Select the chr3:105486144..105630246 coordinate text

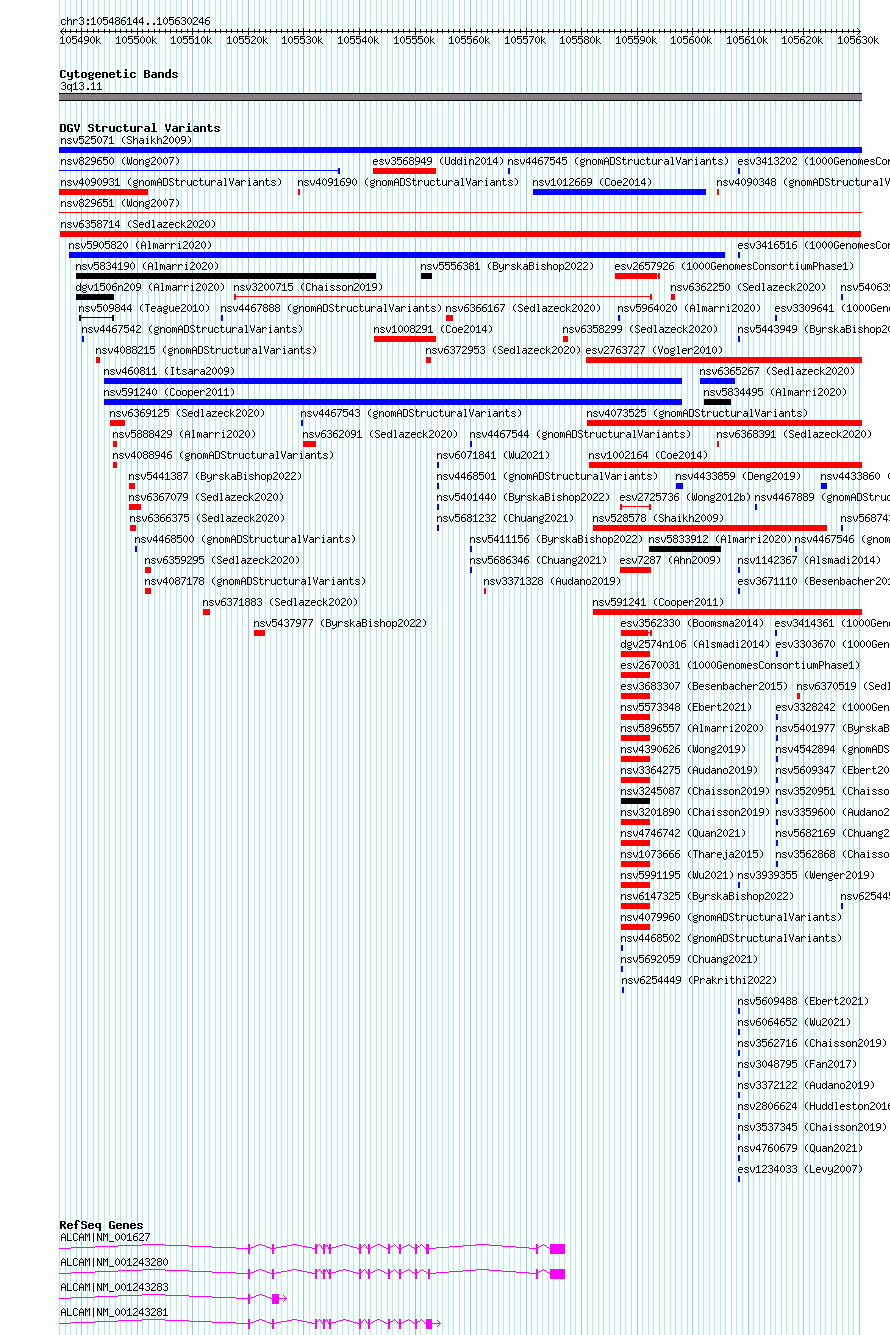[x=135, y=21]
